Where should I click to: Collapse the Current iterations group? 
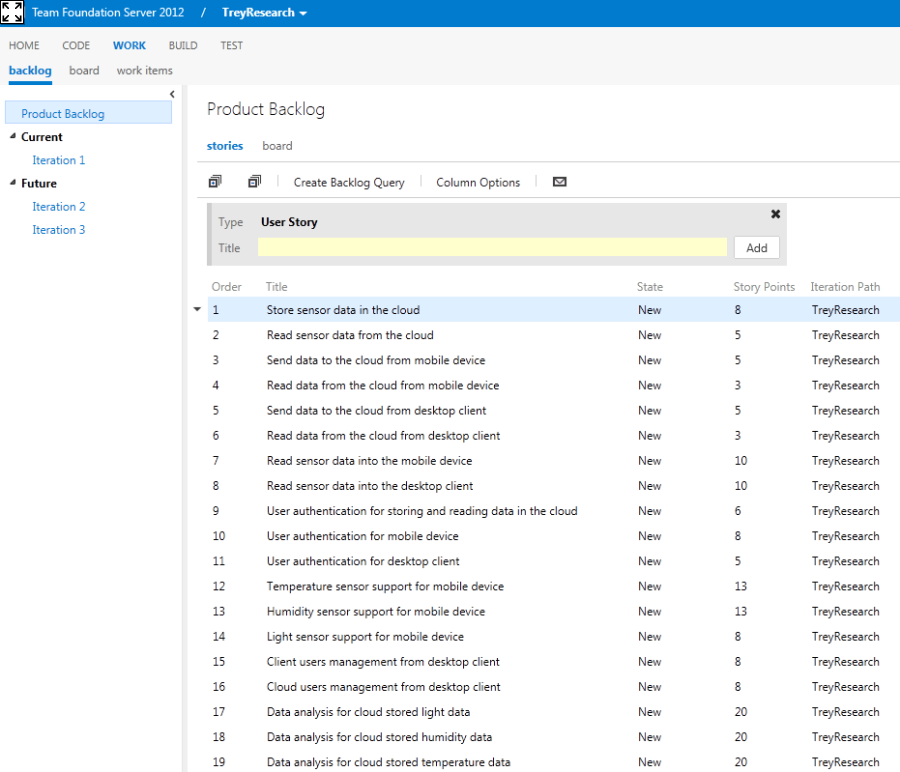(x=12, y=137)
